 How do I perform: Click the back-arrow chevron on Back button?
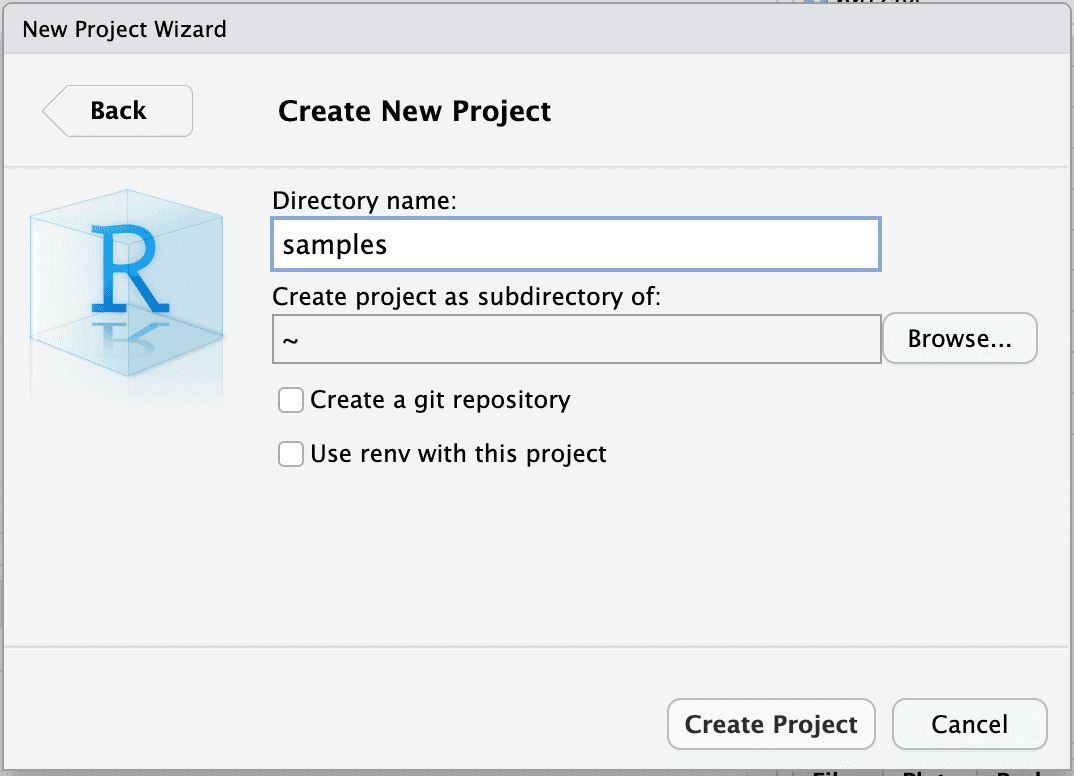pos(54,111)
